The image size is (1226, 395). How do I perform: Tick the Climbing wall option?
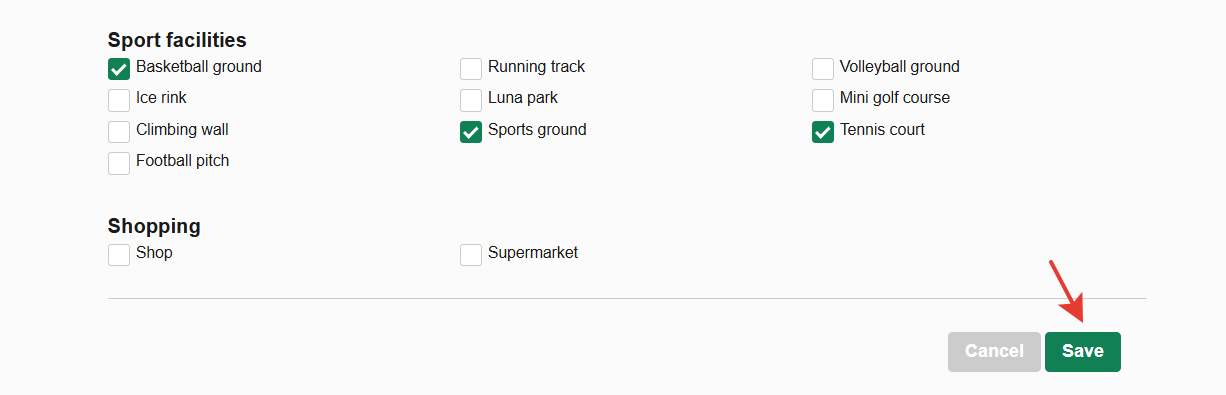119,131
